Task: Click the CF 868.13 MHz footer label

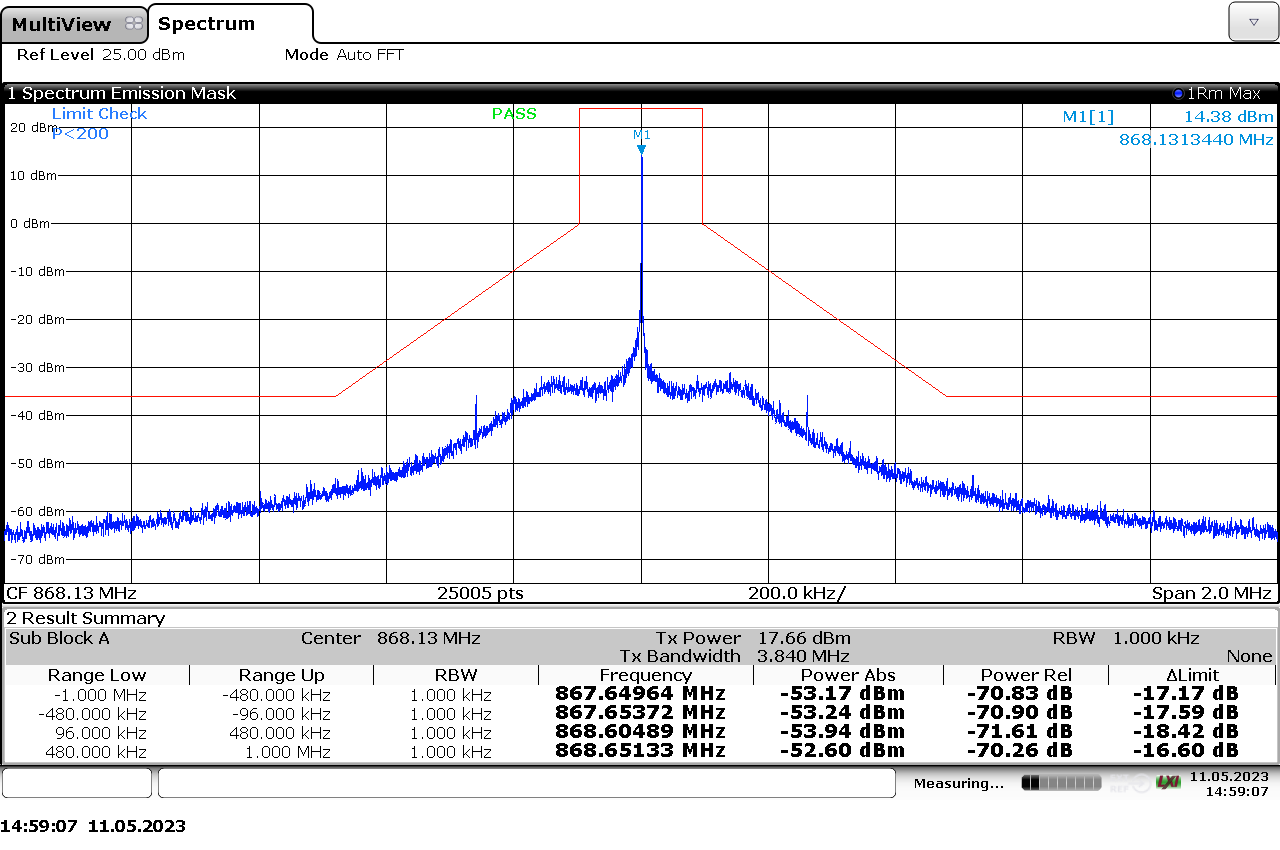Action: tap(72, 593)
